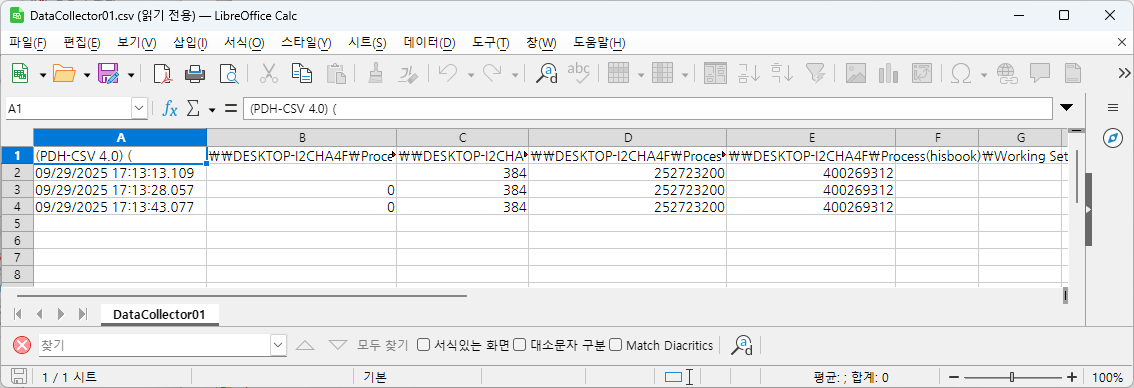Click the AutoFilter funnel icon
This screenshot has height=388, width=1134.
815,73
